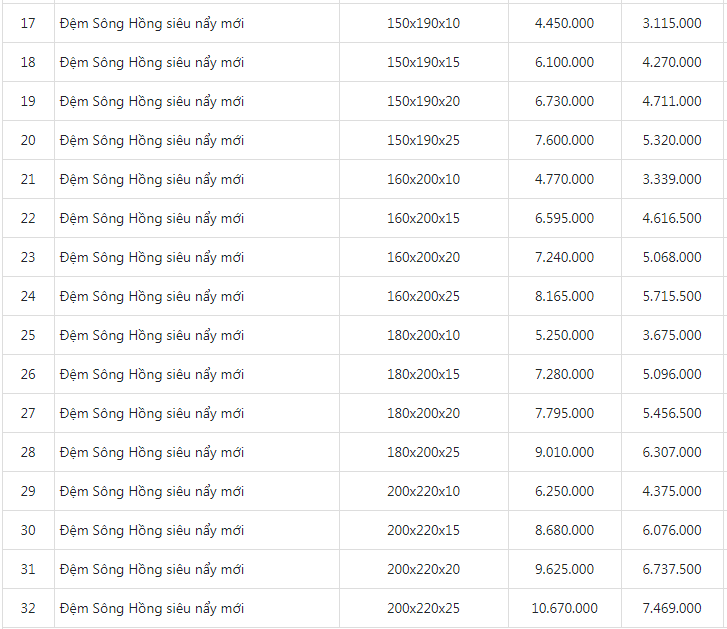Select discounted price 3.115.000
The width and height of the screenshot is (727, 629).
pyautogui.click(x=672, y=23)
